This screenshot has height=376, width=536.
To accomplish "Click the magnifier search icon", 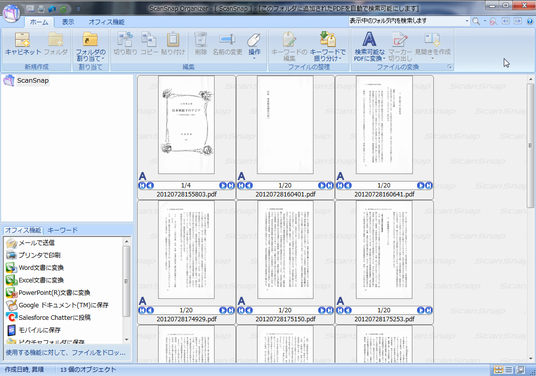I will pos(476,21).
